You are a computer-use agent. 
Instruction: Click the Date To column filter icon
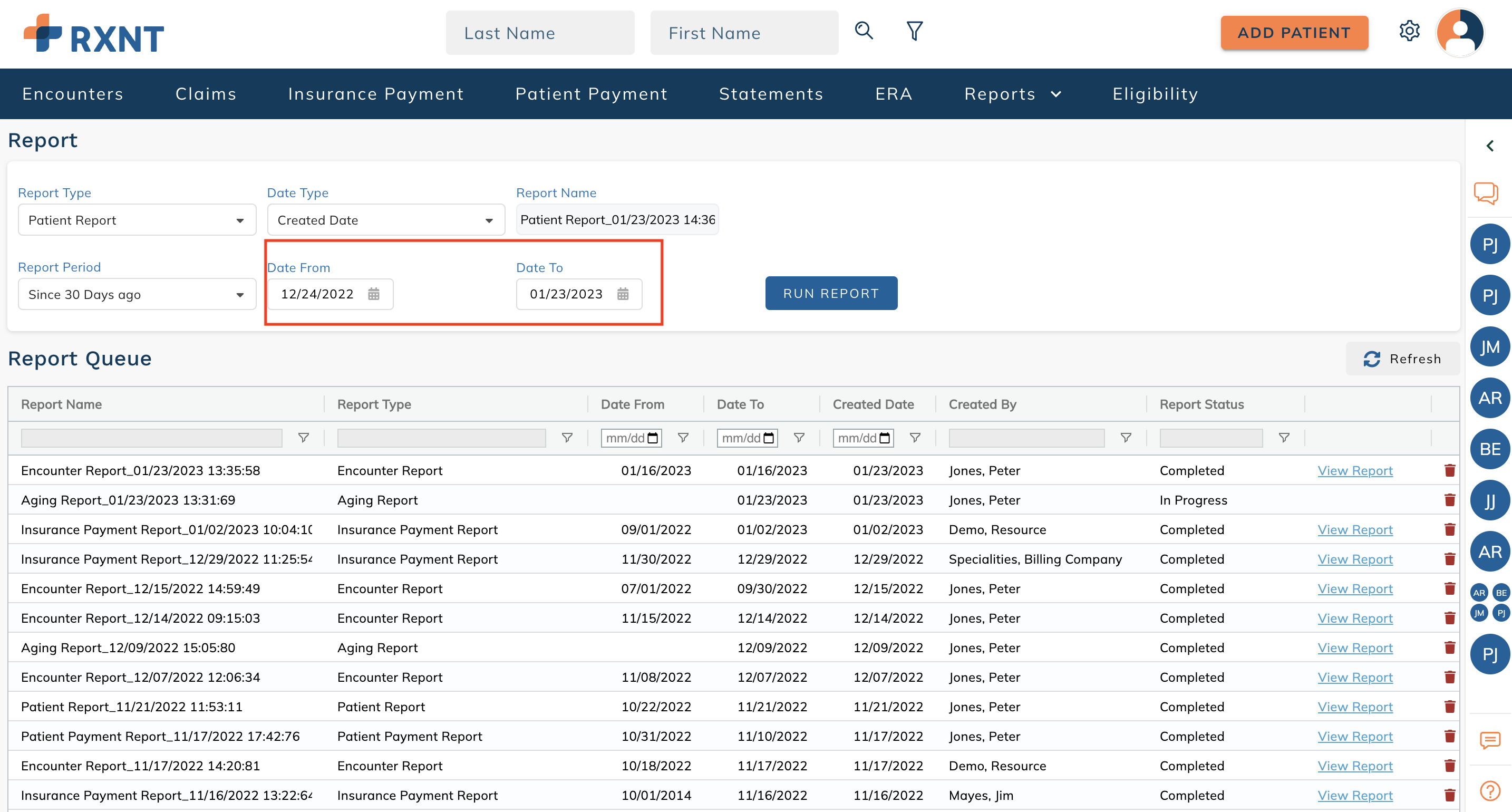pyautogui.click(x=799, y=438)
